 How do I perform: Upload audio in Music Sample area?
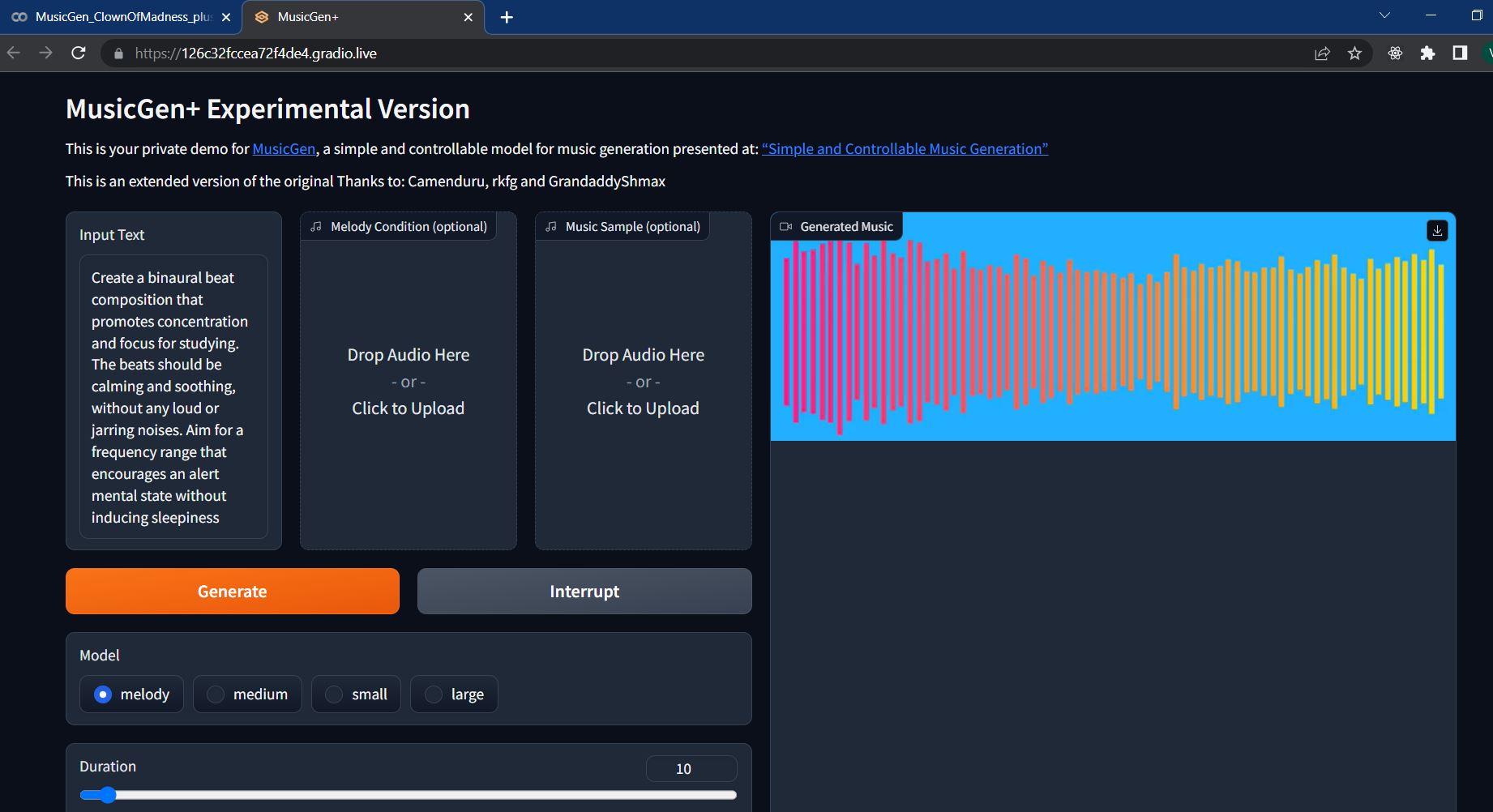tap(644, 381)
